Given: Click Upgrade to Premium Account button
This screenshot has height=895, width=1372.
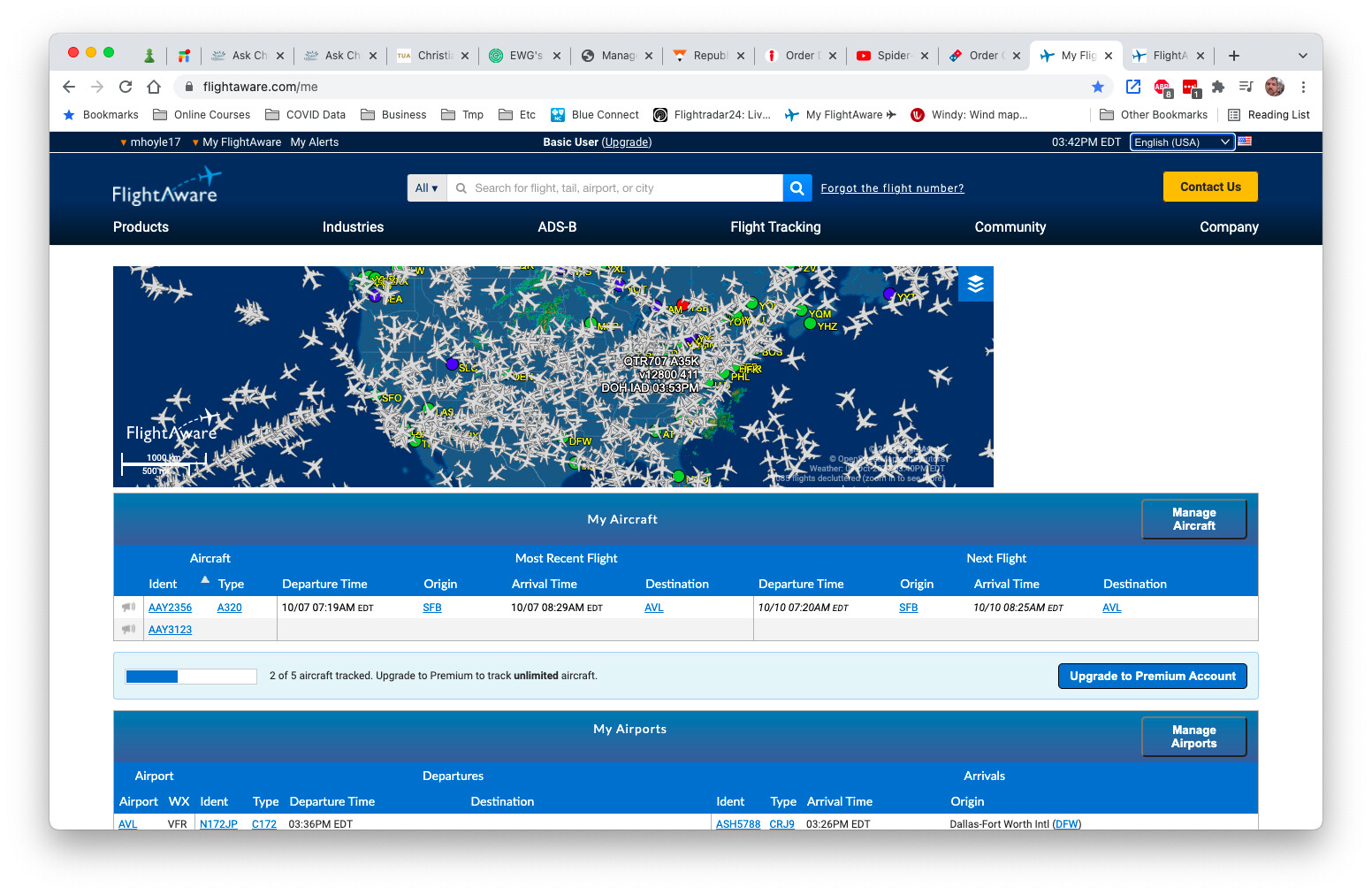Looking at the screenshot, I should [x=1153, y=676].
